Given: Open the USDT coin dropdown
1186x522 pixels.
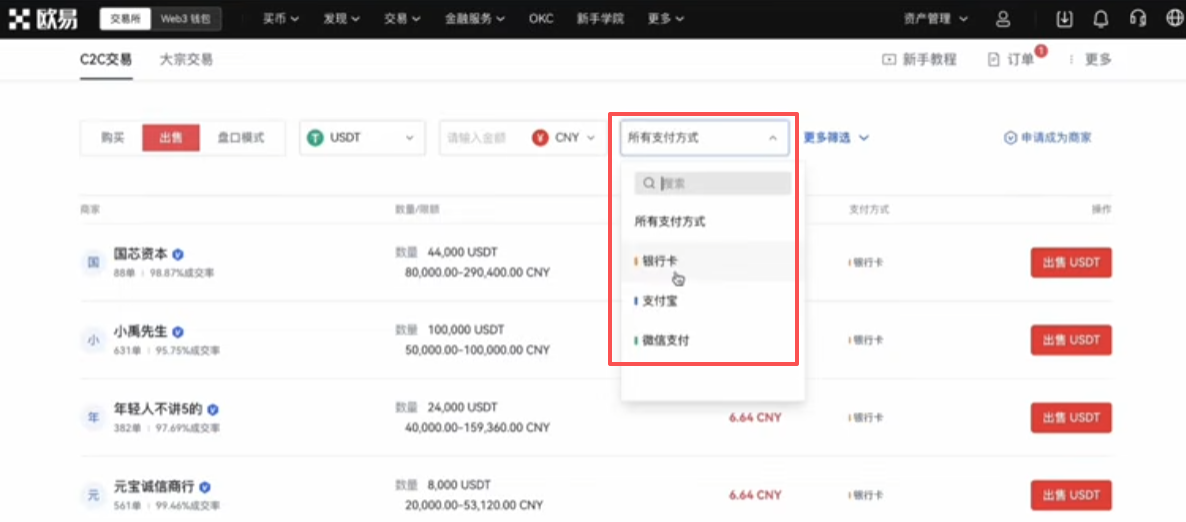Looking at the screenshot, I should [x=362, y=138].
